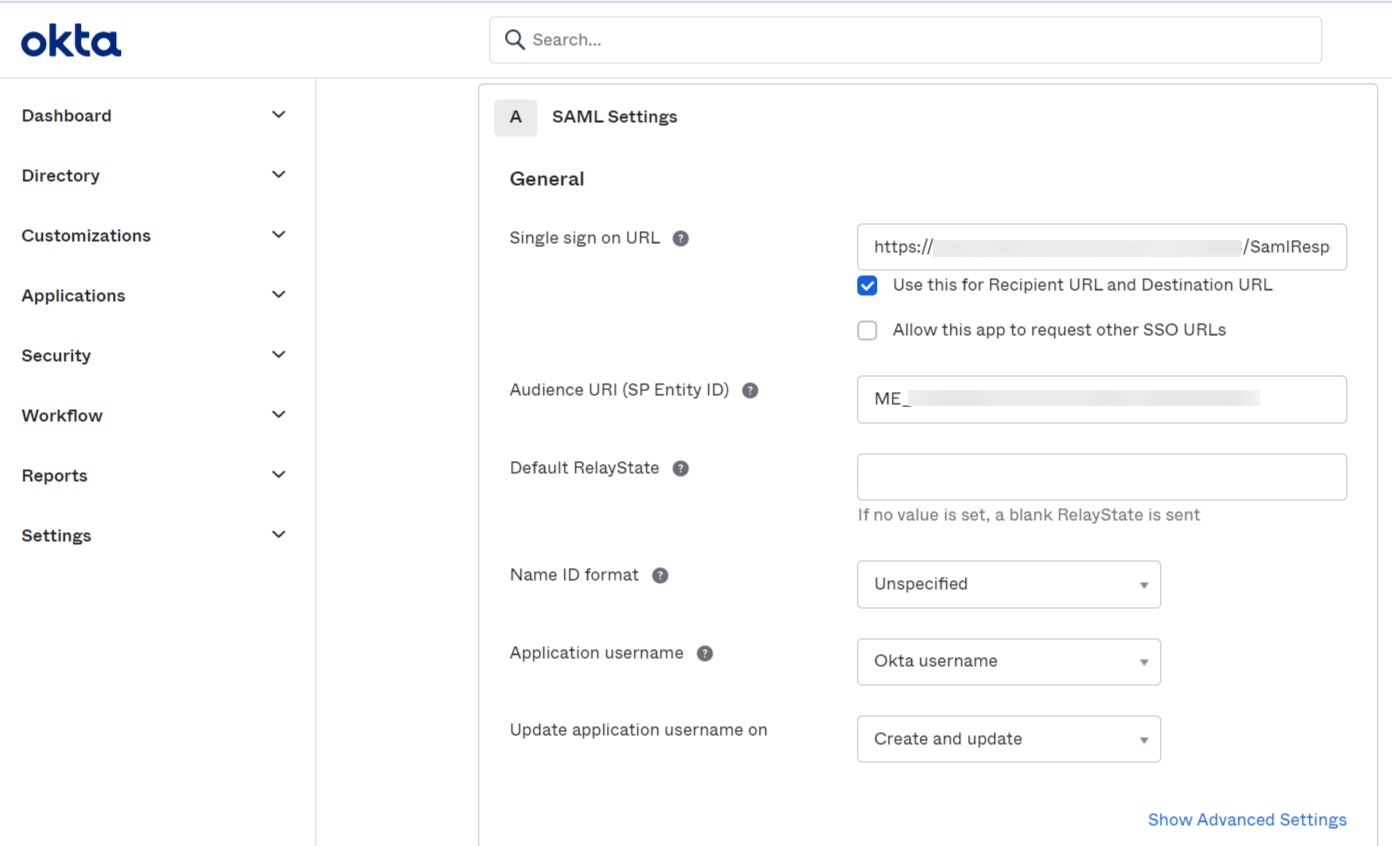The image size is (1392, 846).
Task: Click the Single sign on URL field
Action: 1101,247
